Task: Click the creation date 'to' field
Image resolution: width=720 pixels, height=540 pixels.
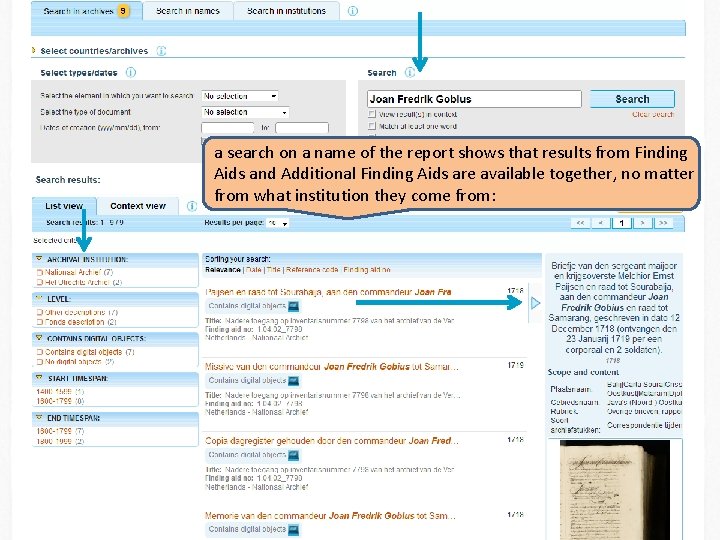Action: (x=302, y=128)
